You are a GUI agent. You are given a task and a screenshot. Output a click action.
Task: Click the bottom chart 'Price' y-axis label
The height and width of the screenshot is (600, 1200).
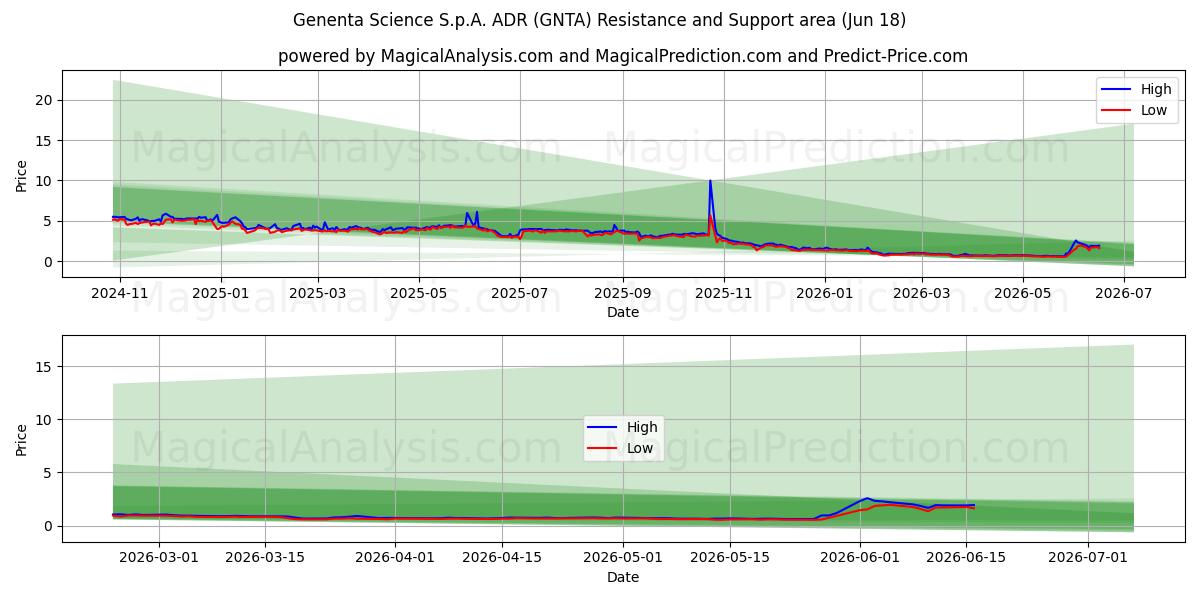coord(22,438)
